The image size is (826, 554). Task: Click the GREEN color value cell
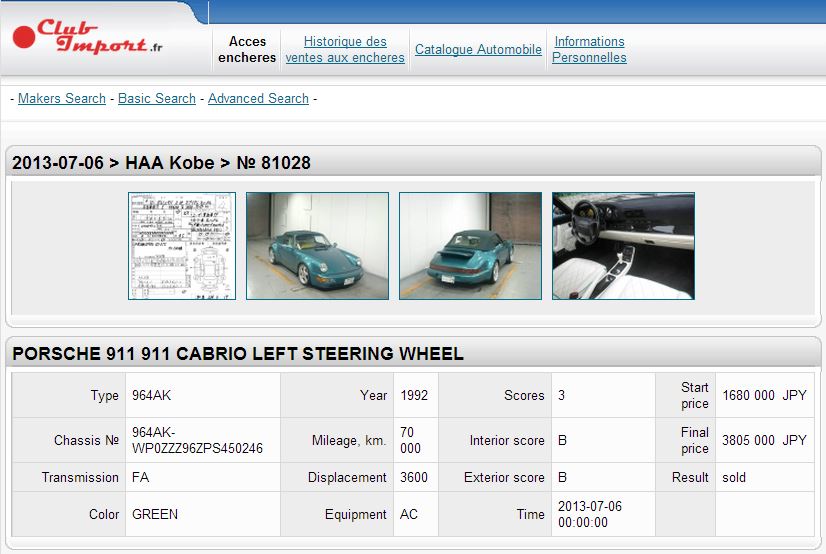click(x=155, y=515)
